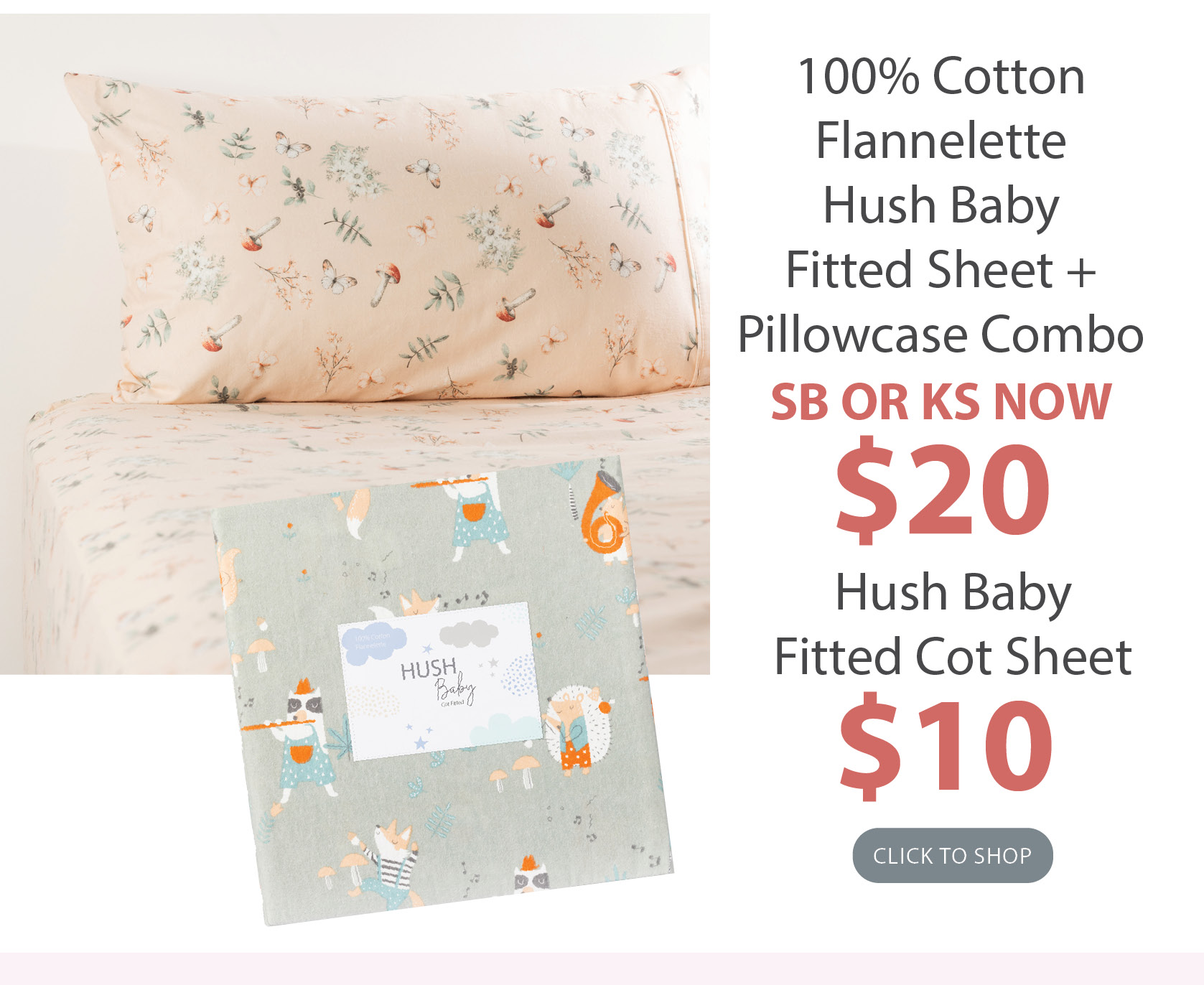This screenshot has width=1204, height=985.
Task: Click the raccoon face at the package bottom
Action: point(531,875)
